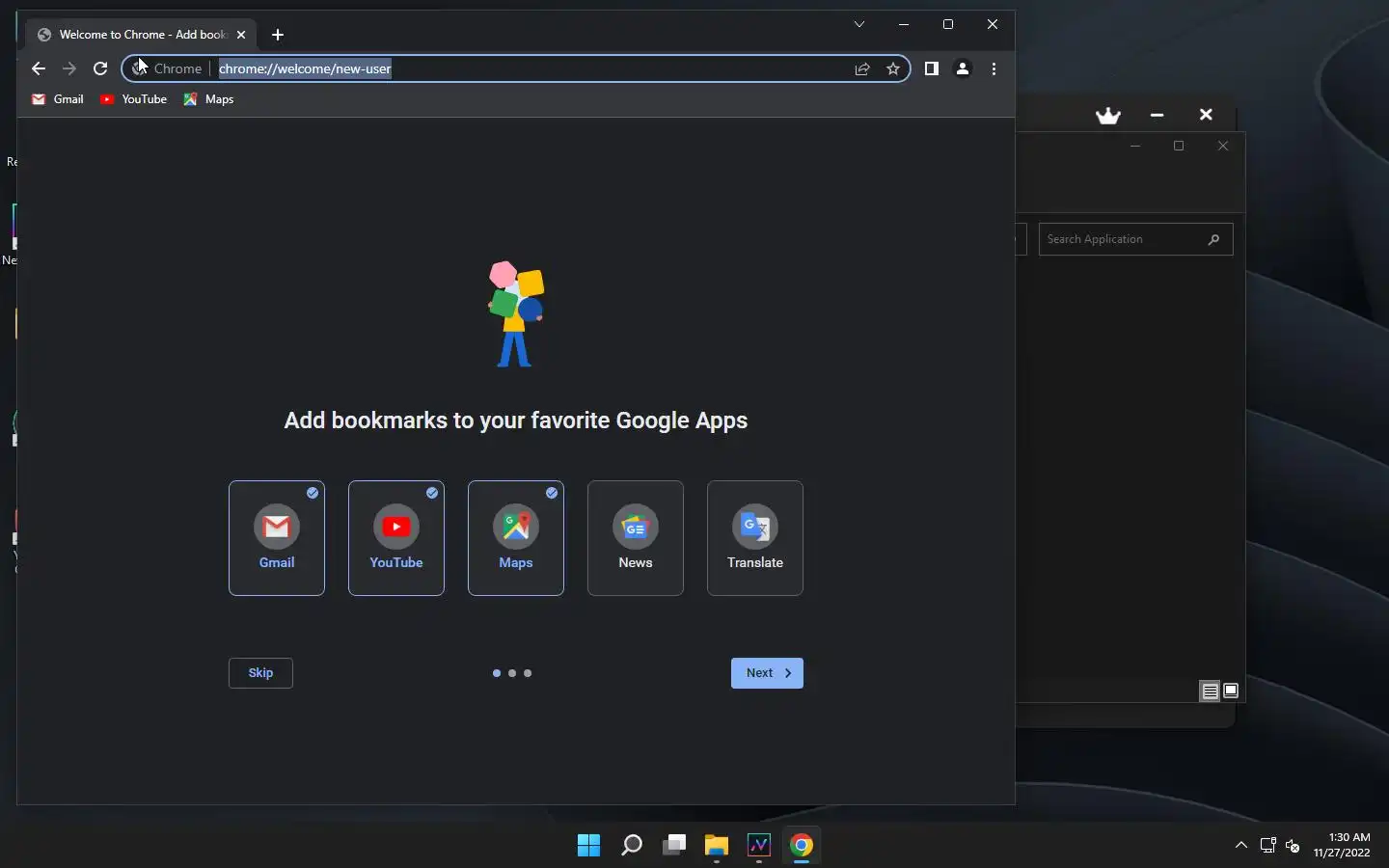Click magnifier icon in Search Application box

pos(1213,239)
